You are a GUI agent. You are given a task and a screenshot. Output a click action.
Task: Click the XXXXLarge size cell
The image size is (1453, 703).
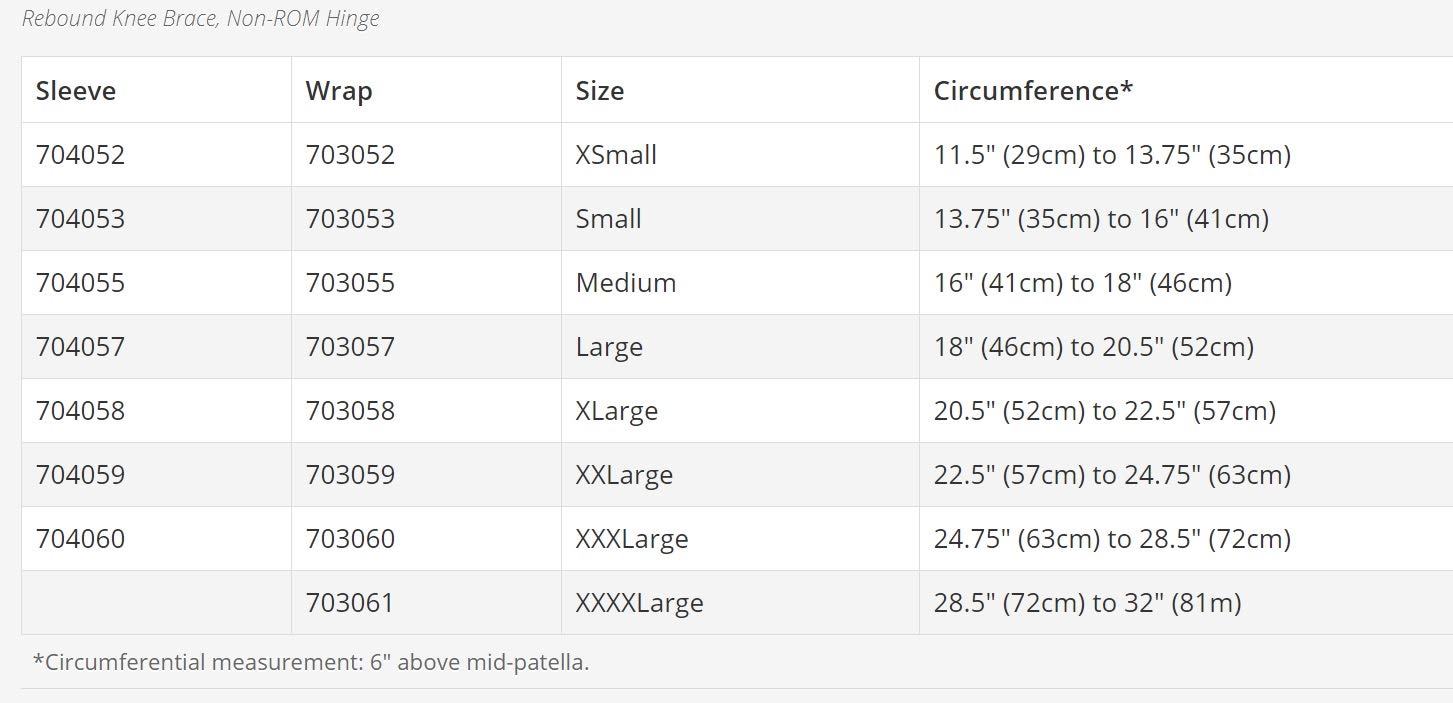(x=639, y=603)
